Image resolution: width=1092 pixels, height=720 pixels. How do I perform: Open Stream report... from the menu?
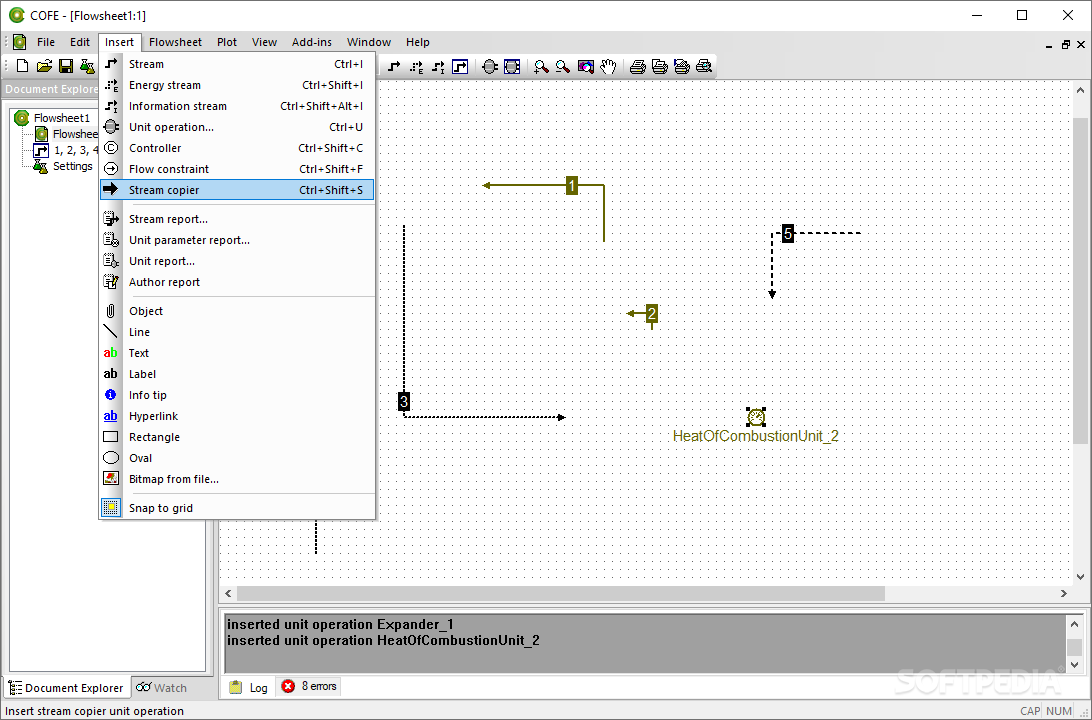click(237, 219)
